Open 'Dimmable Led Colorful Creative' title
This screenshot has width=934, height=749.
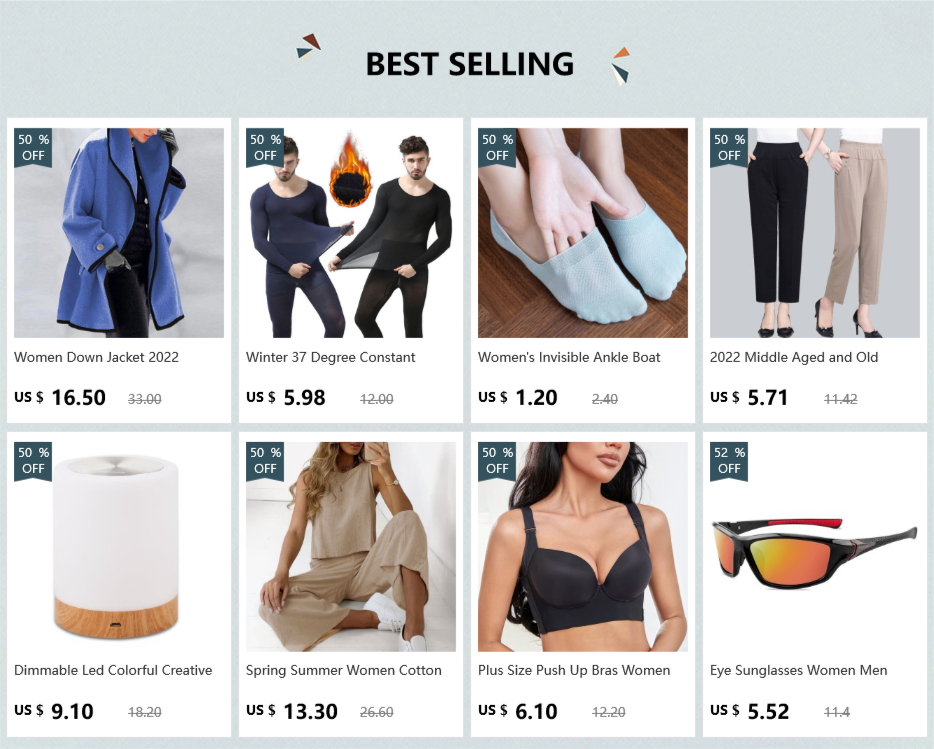pos(113,670)
